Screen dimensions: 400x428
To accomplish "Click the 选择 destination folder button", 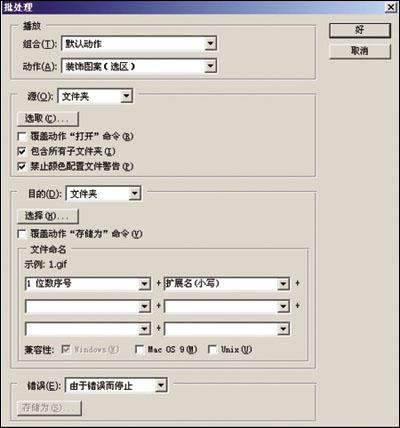I will coord(48,216).
